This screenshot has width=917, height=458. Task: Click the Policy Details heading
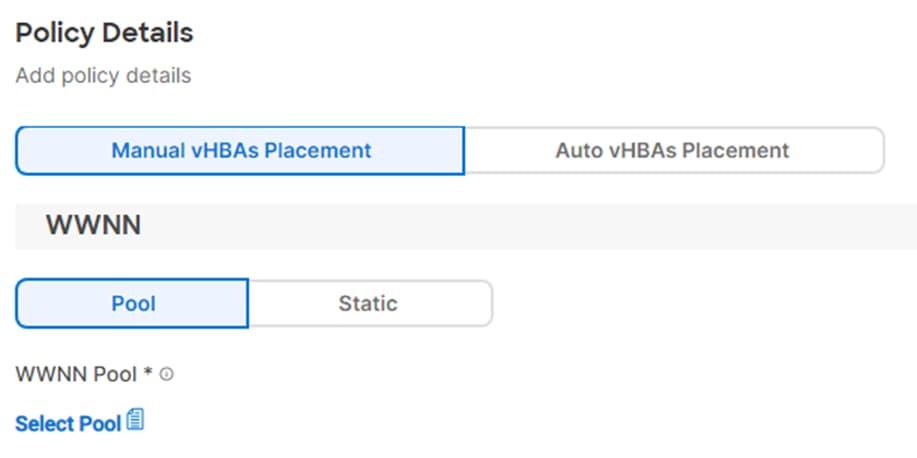click(x=104, y=33)
